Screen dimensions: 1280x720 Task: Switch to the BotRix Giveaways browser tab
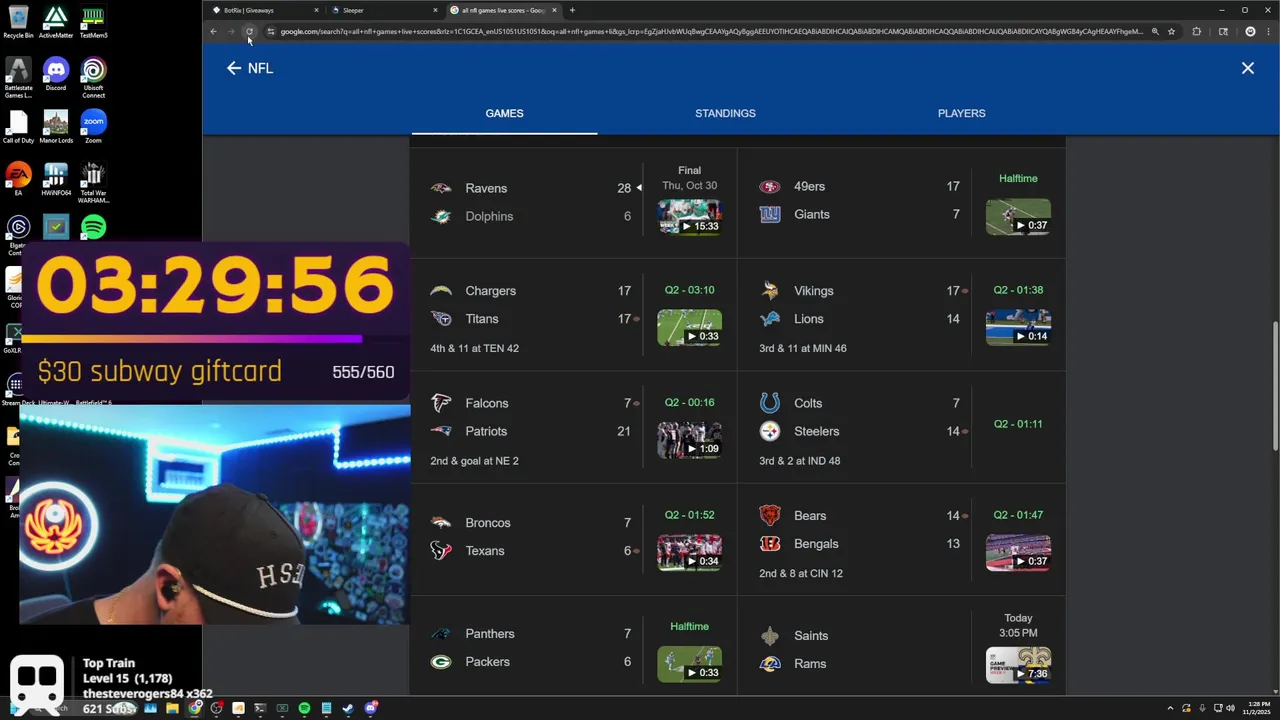tap(264, 10)
